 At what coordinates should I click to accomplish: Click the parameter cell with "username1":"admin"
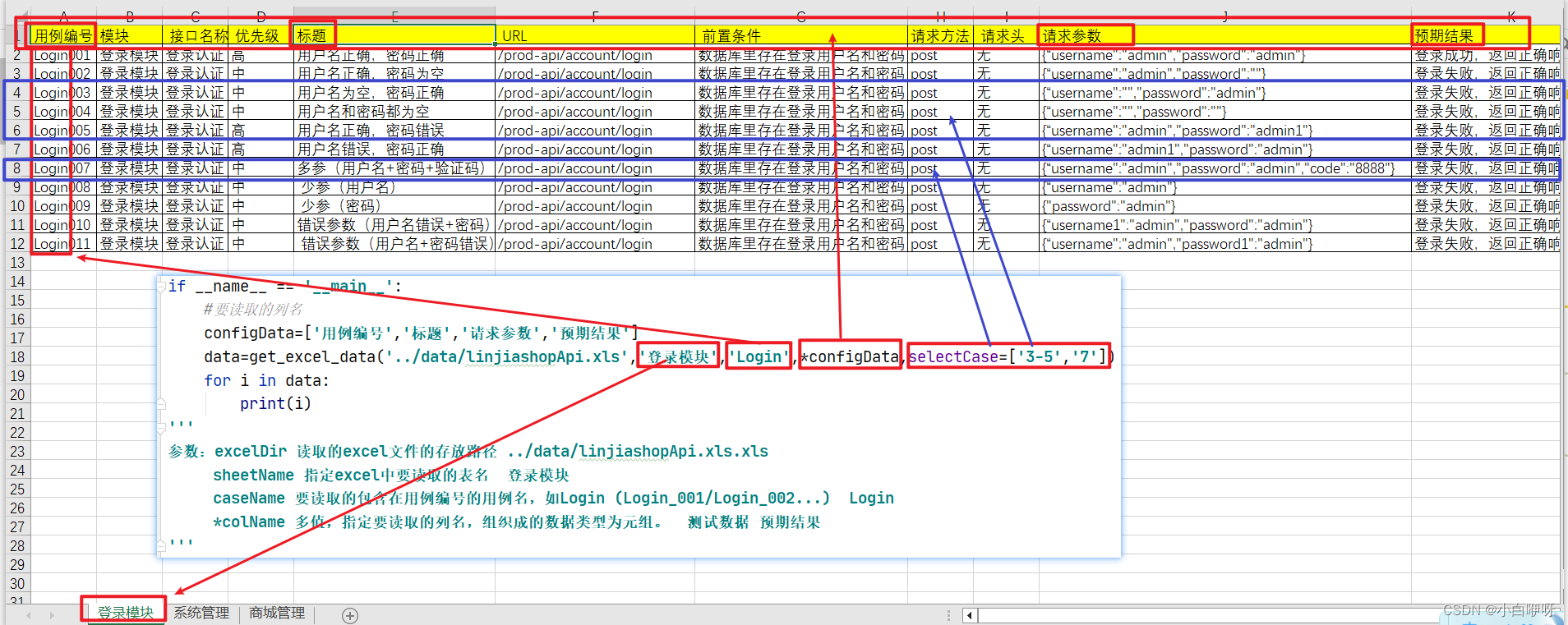(1225, 225)
